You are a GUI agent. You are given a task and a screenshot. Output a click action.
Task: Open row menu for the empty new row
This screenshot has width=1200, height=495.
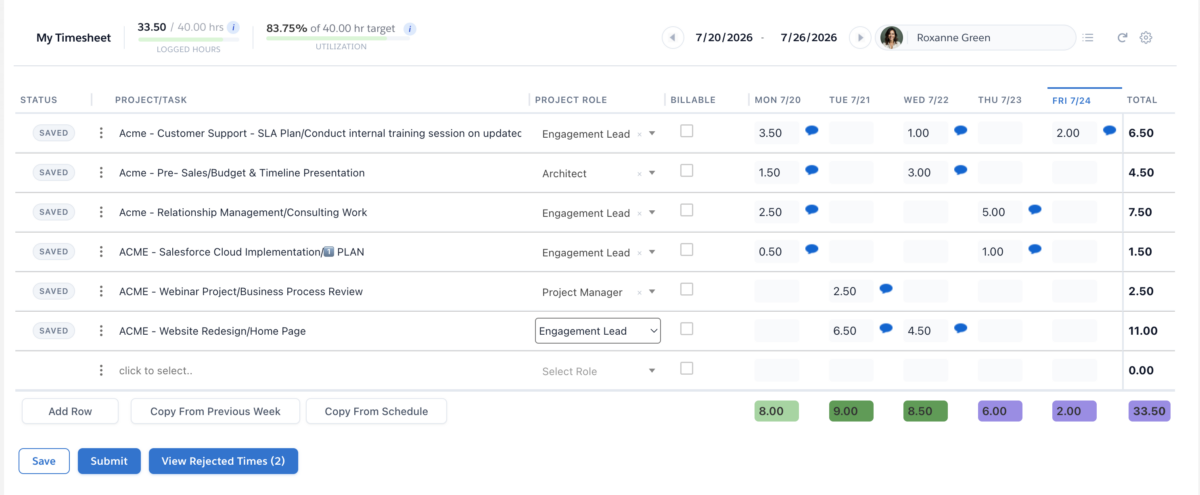pos(101,370)
